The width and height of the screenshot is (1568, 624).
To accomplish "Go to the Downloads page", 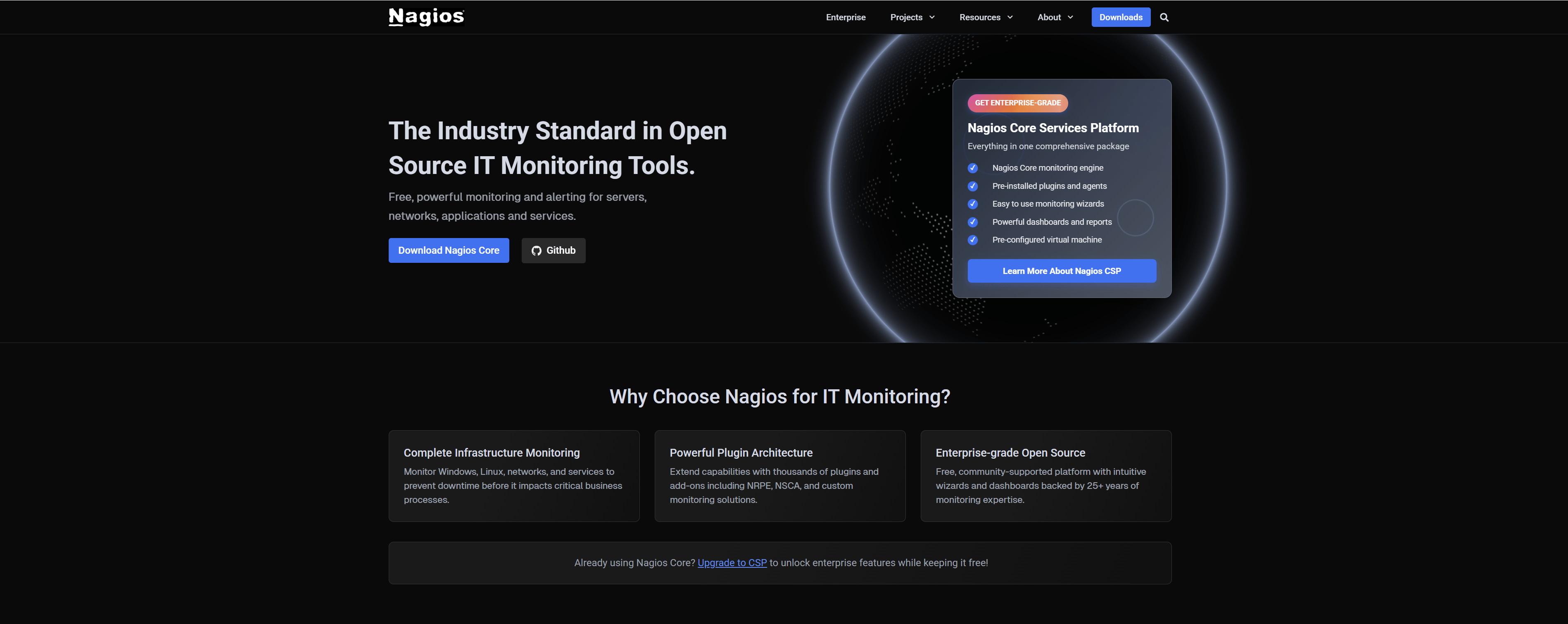I will pyautogui.click(x=1120, y=17).
